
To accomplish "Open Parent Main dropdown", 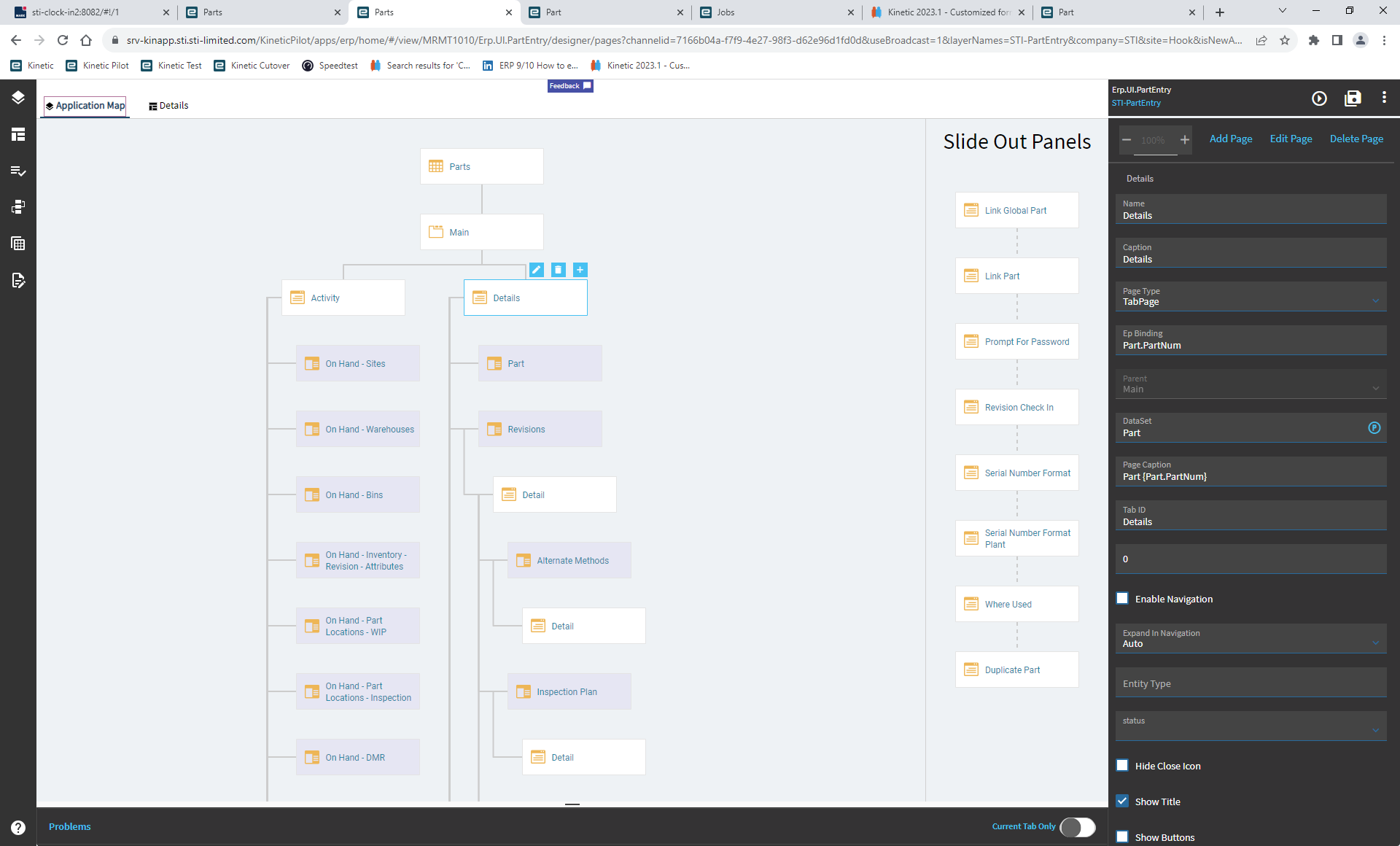I will point(1251,384).
